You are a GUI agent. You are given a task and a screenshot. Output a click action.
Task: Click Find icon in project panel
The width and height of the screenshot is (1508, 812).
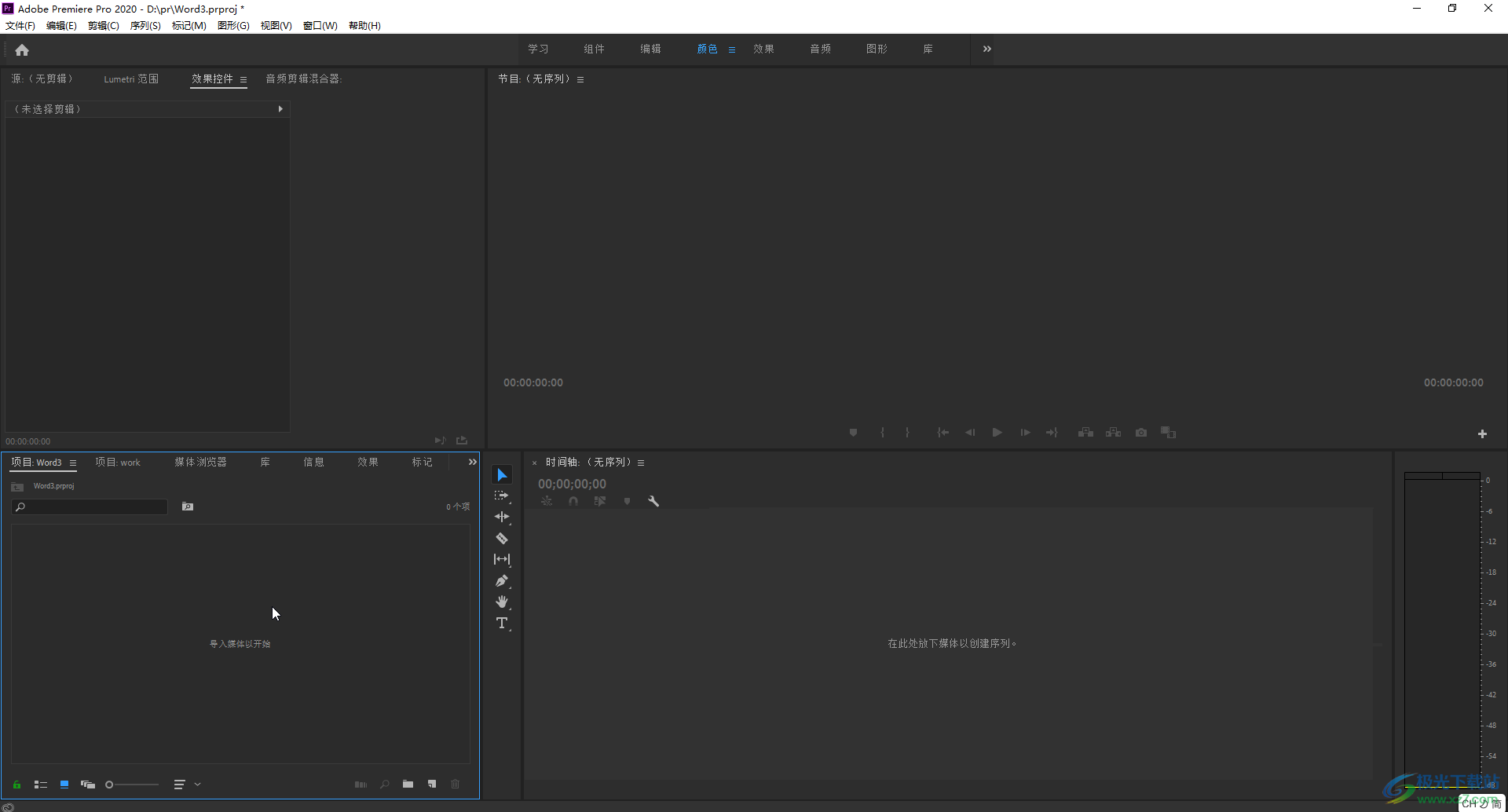[385, 785]
